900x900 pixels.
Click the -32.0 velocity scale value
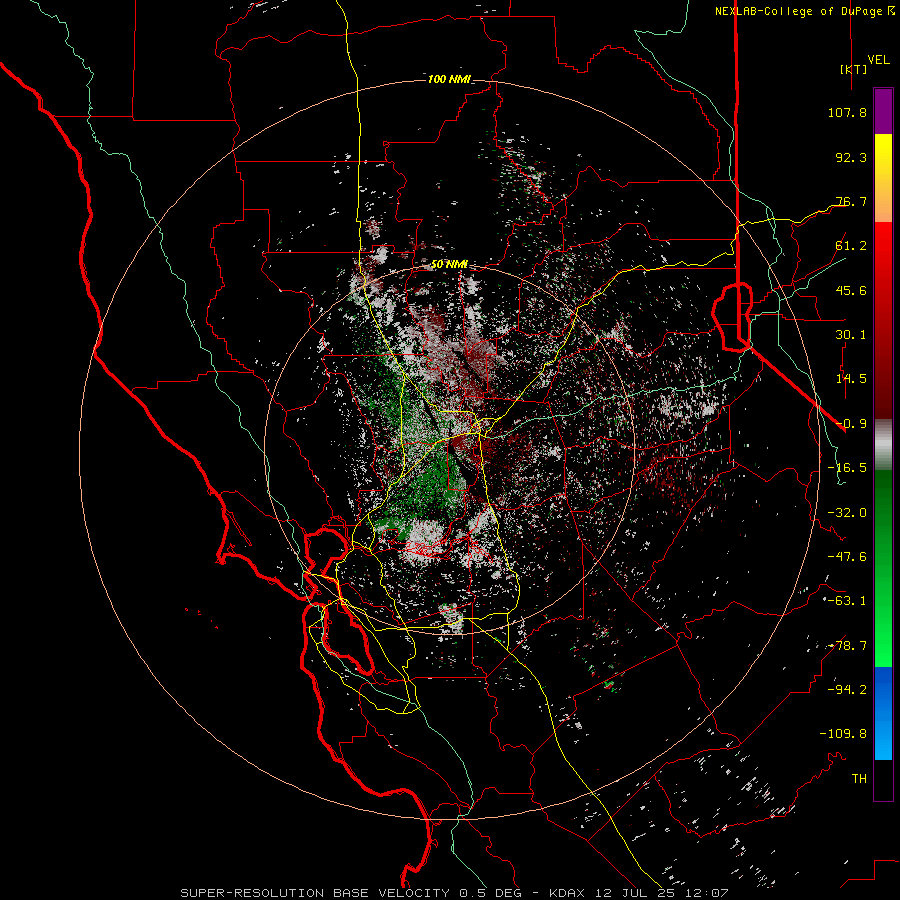pos(847,513)
